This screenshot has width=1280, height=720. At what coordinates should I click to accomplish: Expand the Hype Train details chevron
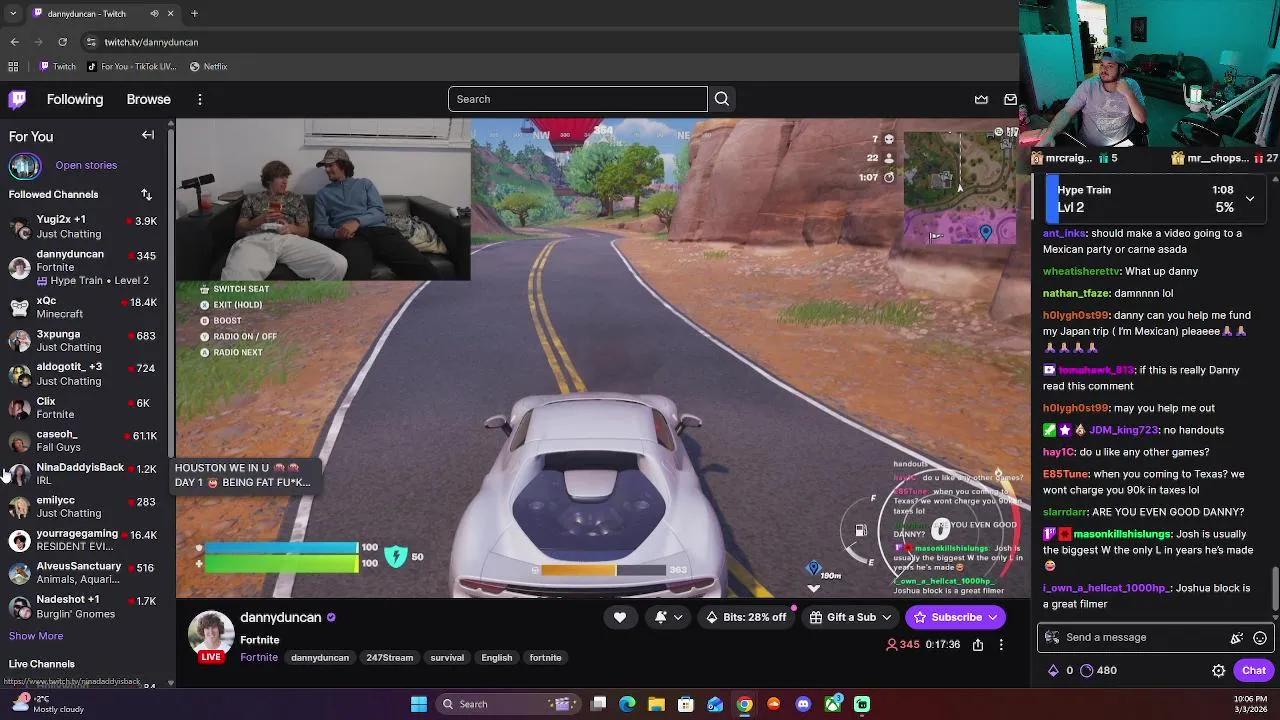[x=1250, y=199]
